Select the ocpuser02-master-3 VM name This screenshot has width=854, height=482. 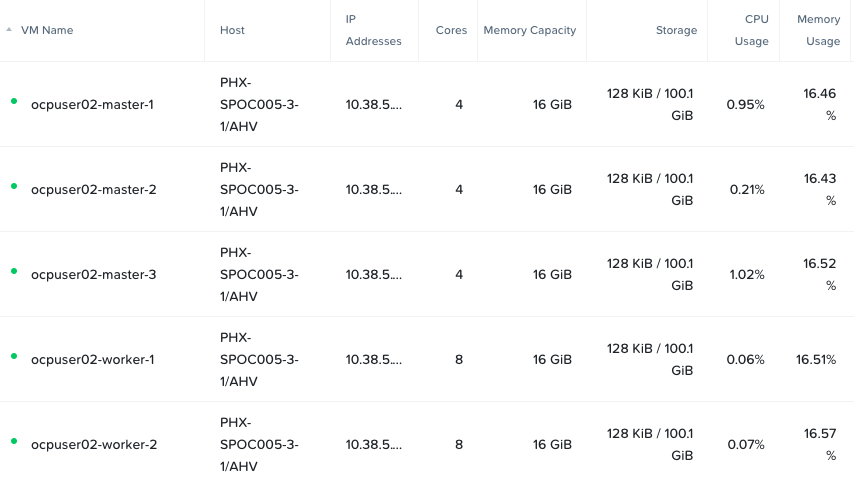pyautogui.click(x=93, y=274)
